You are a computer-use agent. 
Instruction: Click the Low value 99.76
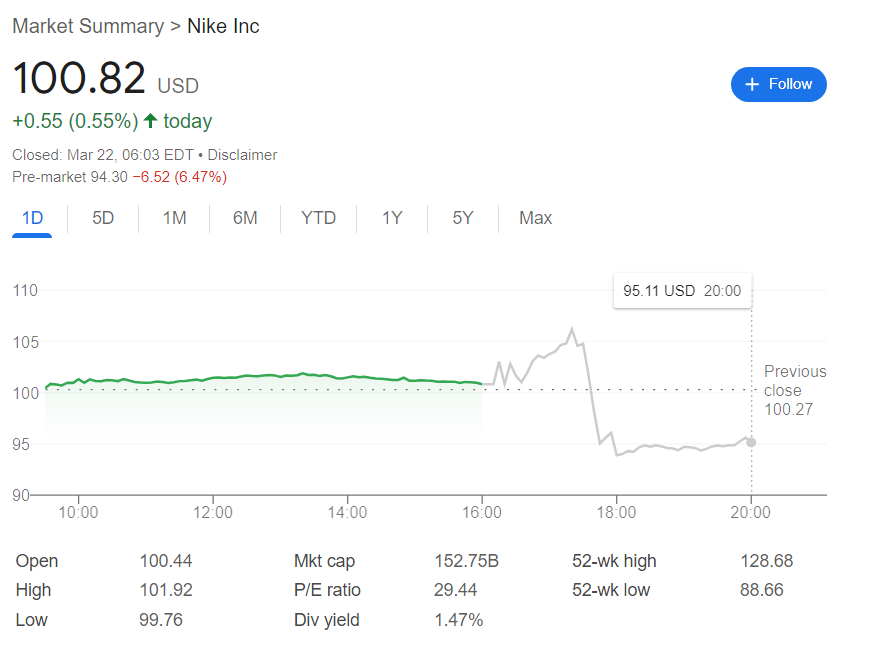(161, 620)
